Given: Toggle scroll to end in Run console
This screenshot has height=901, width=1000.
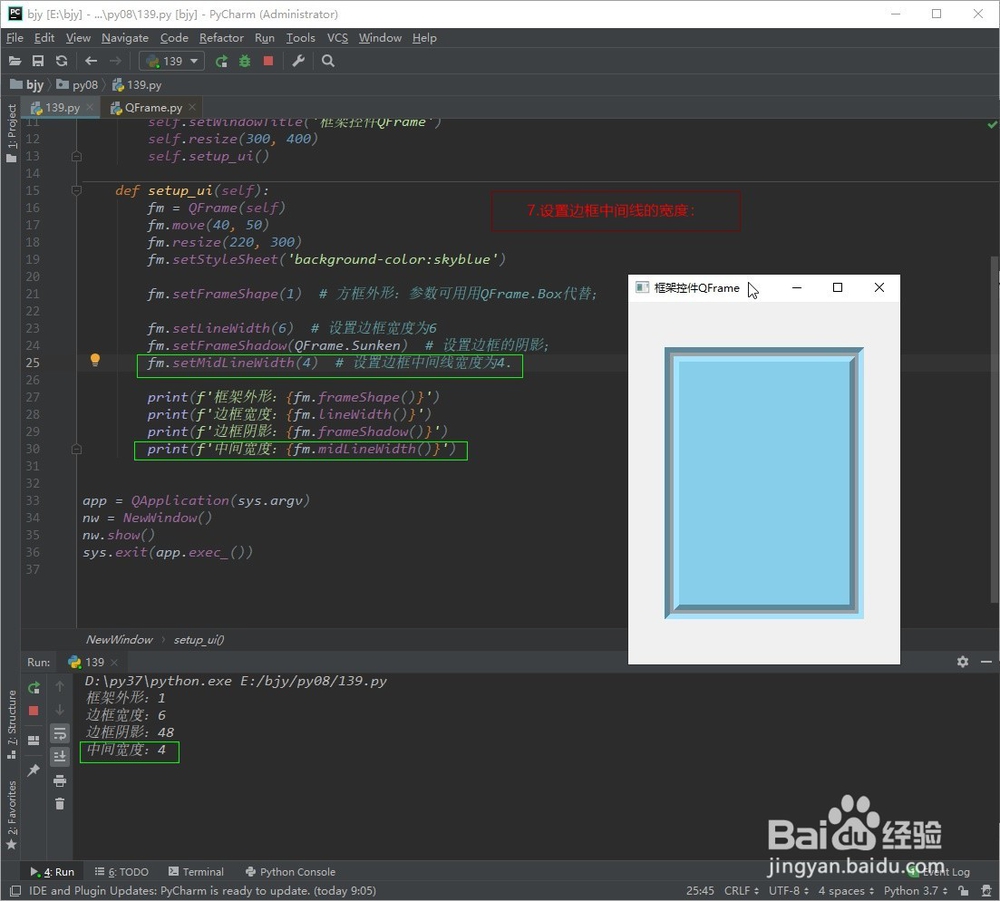Looking at the screenshot, I should pos(60,756).
